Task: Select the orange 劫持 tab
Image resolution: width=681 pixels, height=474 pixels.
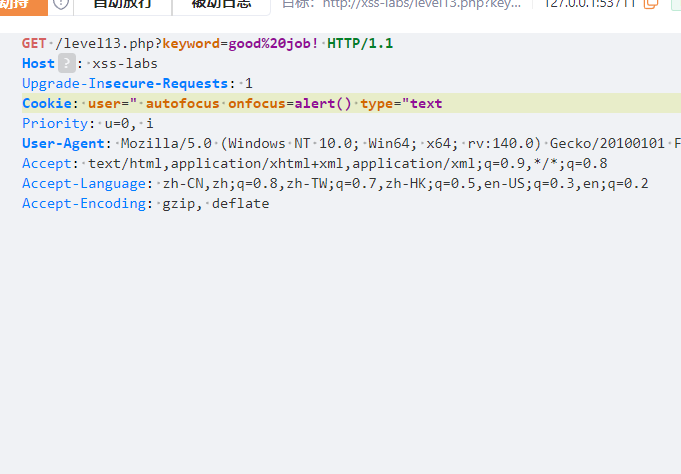Action: tap(23, 5)
